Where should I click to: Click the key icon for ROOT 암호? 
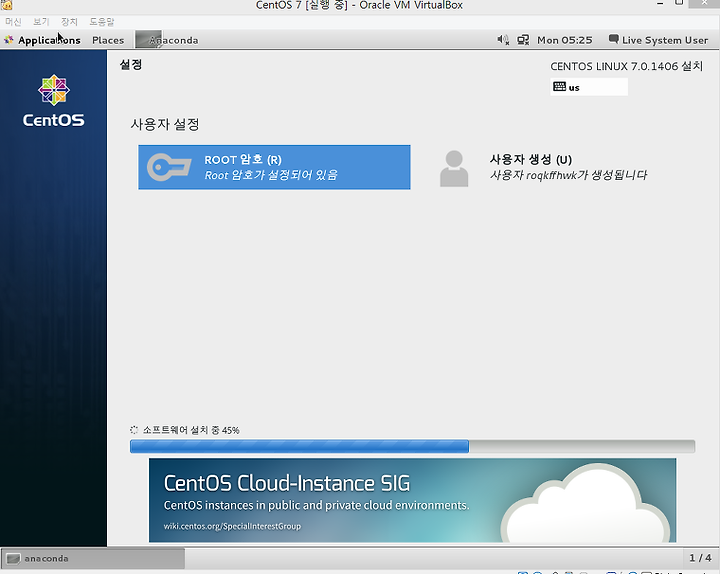click(169, 167)
